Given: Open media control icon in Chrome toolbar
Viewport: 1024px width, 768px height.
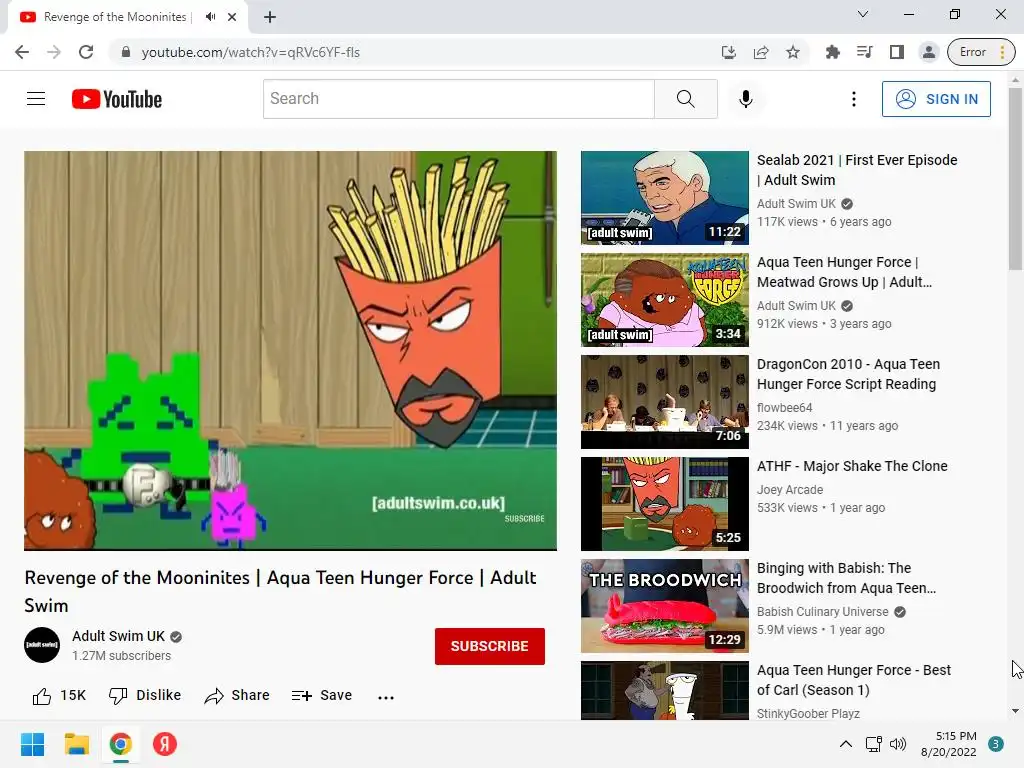Looking at the screenshot, I should click(x=865, y=52).
